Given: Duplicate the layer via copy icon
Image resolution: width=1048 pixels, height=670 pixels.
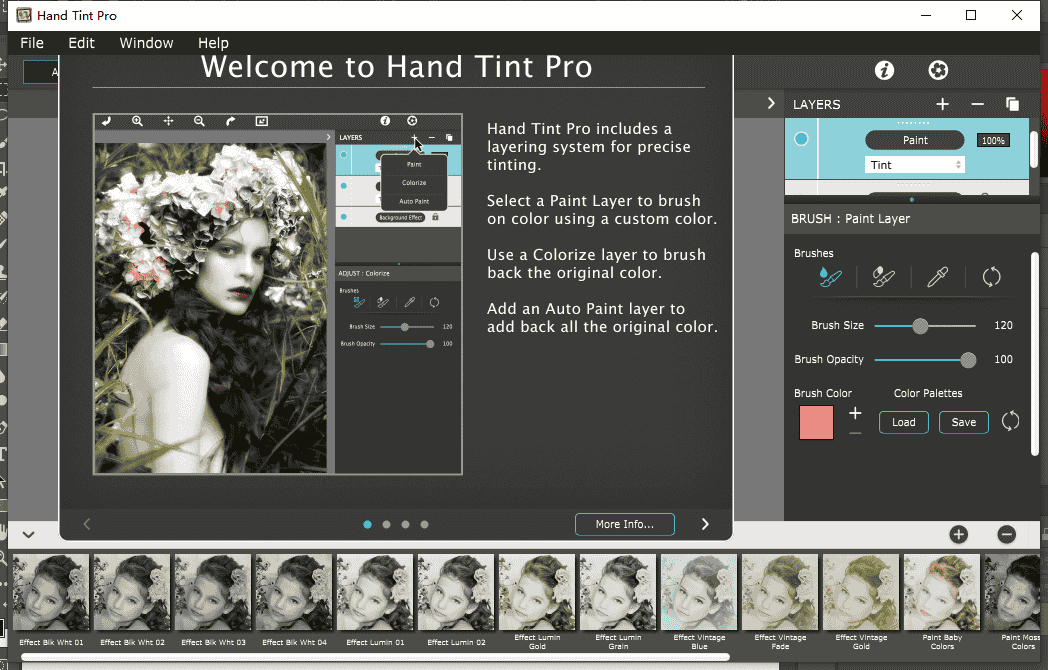Looking at the screenshot, I should pos(1012,104).
